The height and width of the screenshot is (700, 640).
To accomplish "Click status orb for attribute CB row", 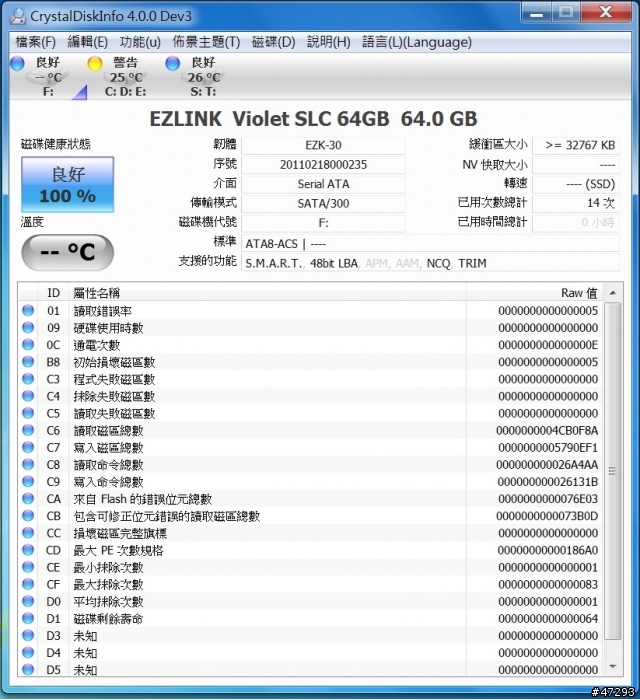I will (28, 516).
